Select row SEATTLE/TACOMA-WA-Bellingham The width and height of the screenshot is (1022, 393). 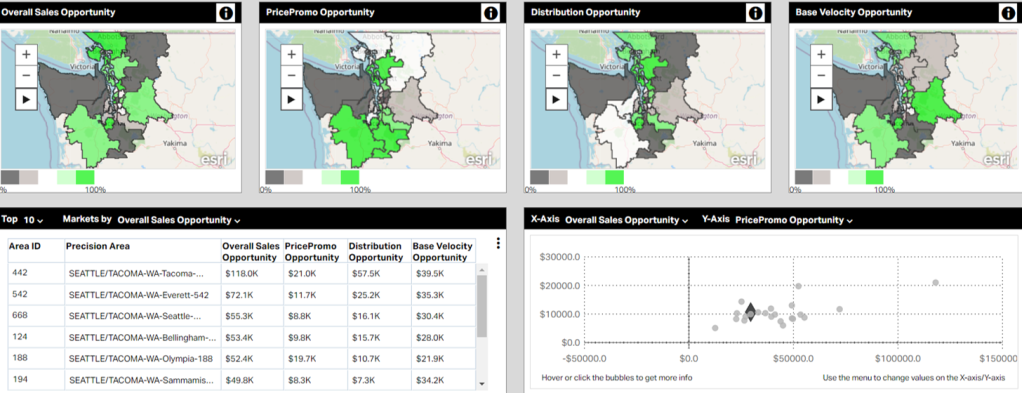[243, 337]
